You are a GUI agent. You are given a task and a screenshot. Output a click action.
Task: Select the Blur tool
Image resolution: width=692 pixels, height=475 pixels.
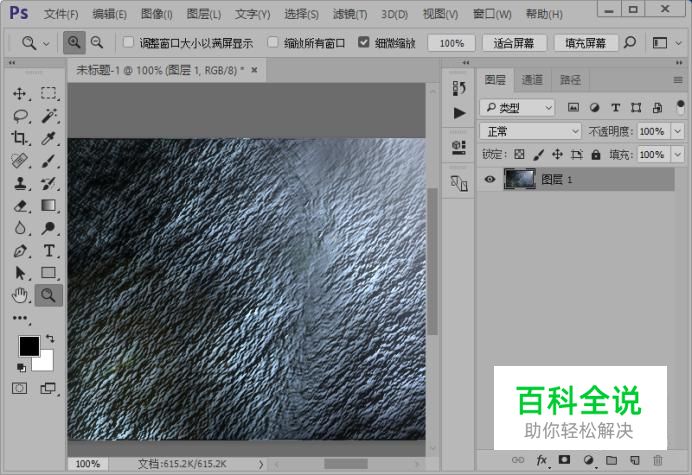coord(20,228)
